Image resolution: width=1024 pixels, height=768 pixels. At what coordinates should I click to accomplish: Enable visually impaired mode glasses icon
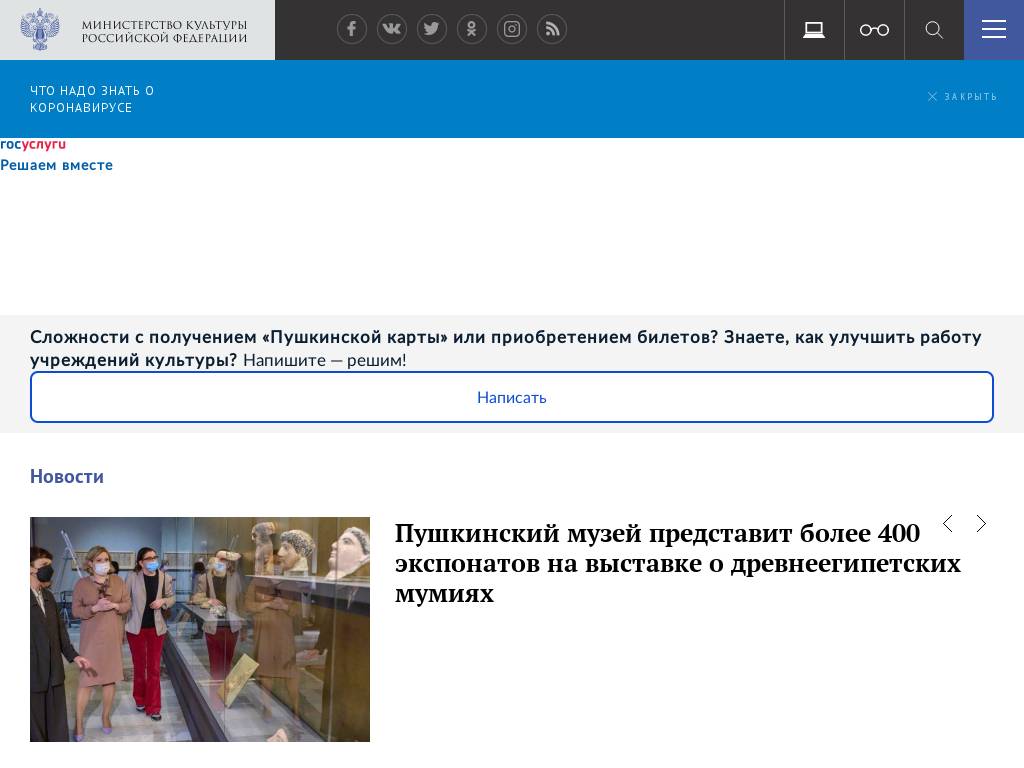pos(874,30)
